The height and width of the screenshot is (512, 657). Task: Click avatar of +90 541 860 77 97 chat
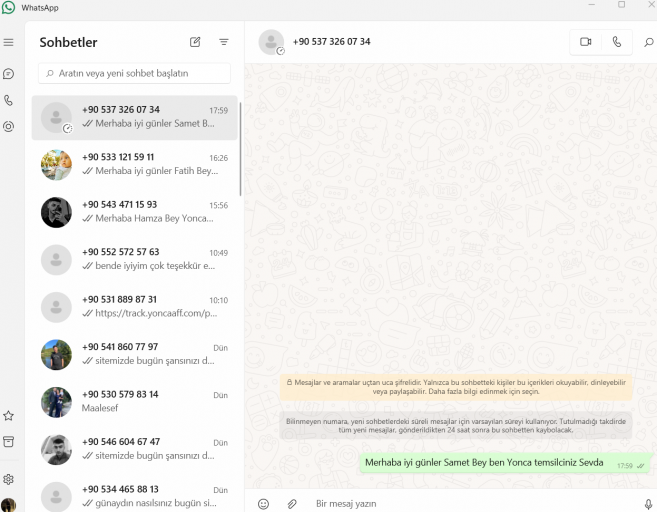click(56, 355)
